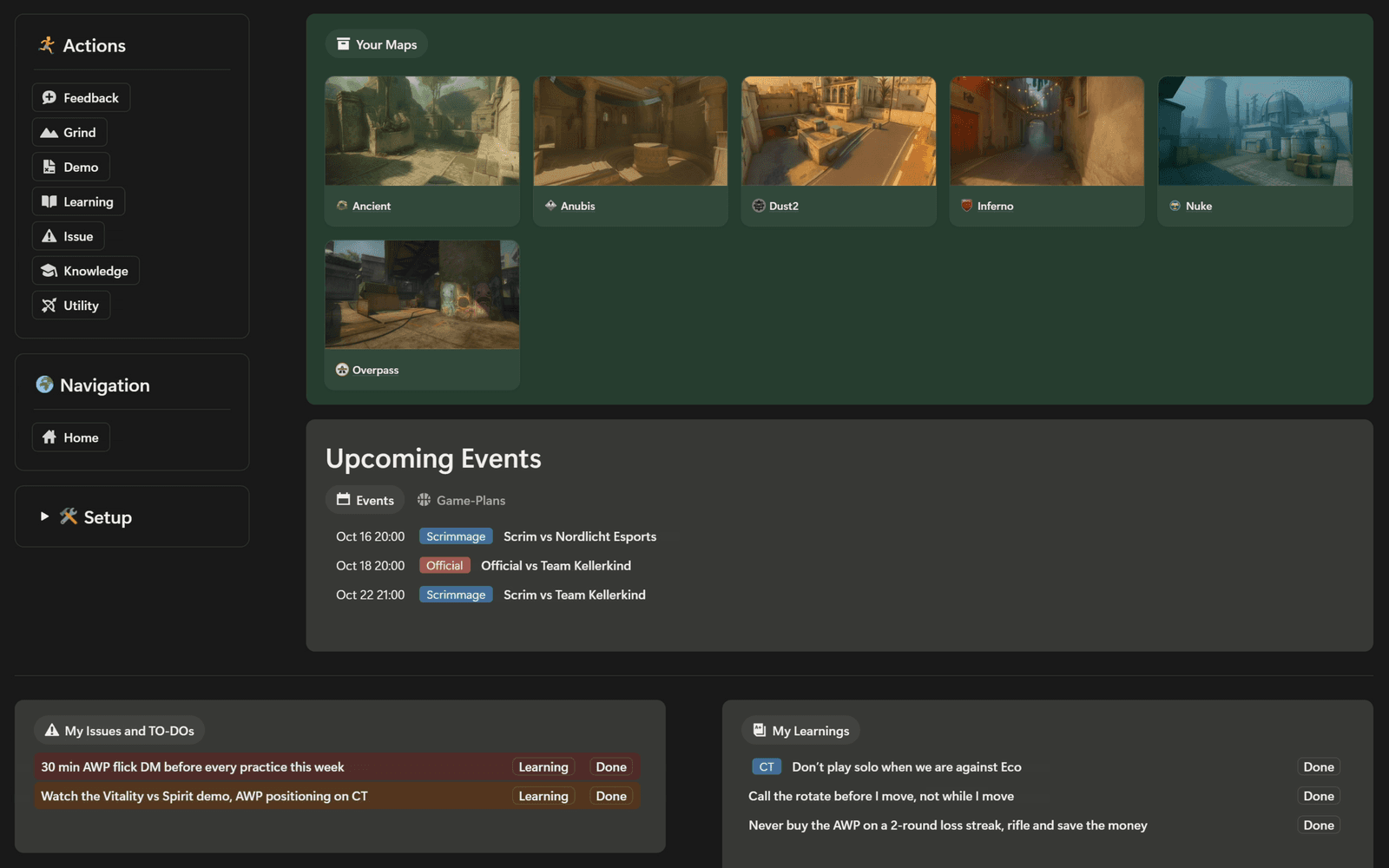Click the Ancient map badge icon
This screenshot has width=1389, height=868.
coord(342,206)
